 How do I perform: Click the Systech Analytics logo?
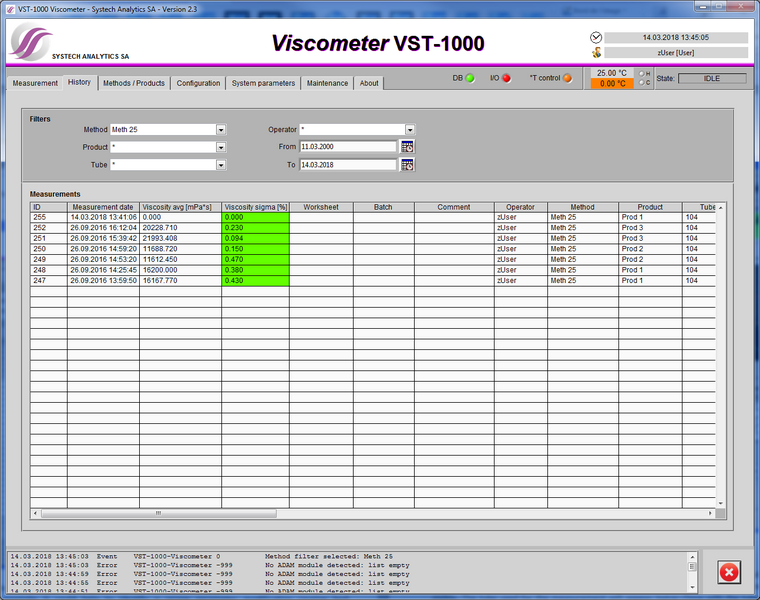click(x=32, y=43)
